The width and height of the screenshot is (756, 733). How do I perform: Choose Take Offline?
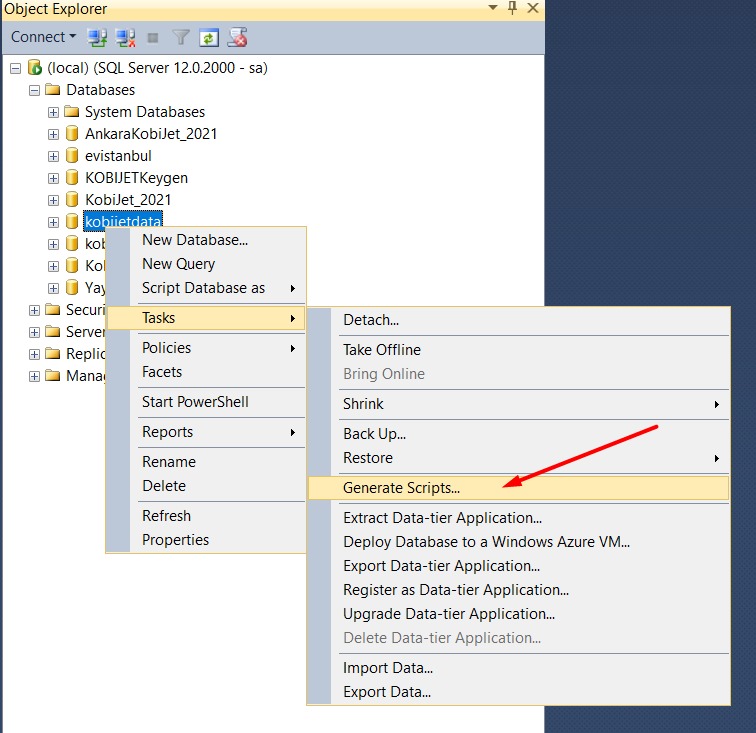coord(518,350)
